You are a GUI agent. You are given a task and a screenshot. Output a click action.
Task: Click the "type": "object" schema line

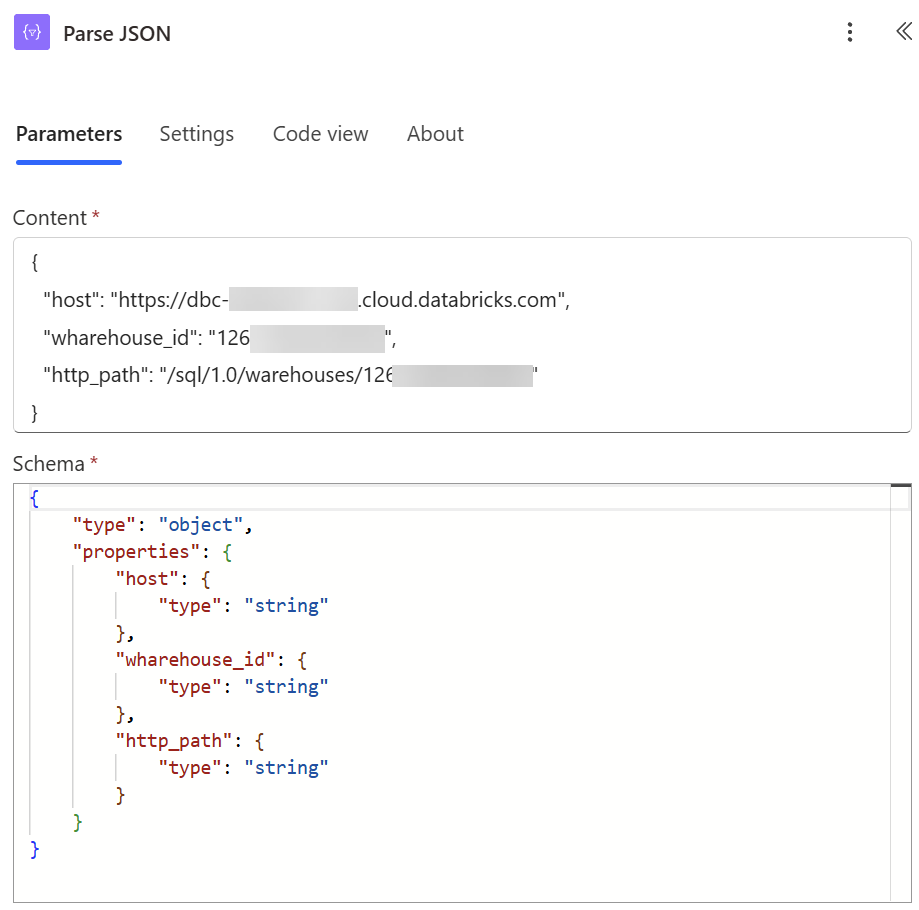(162, 524)
